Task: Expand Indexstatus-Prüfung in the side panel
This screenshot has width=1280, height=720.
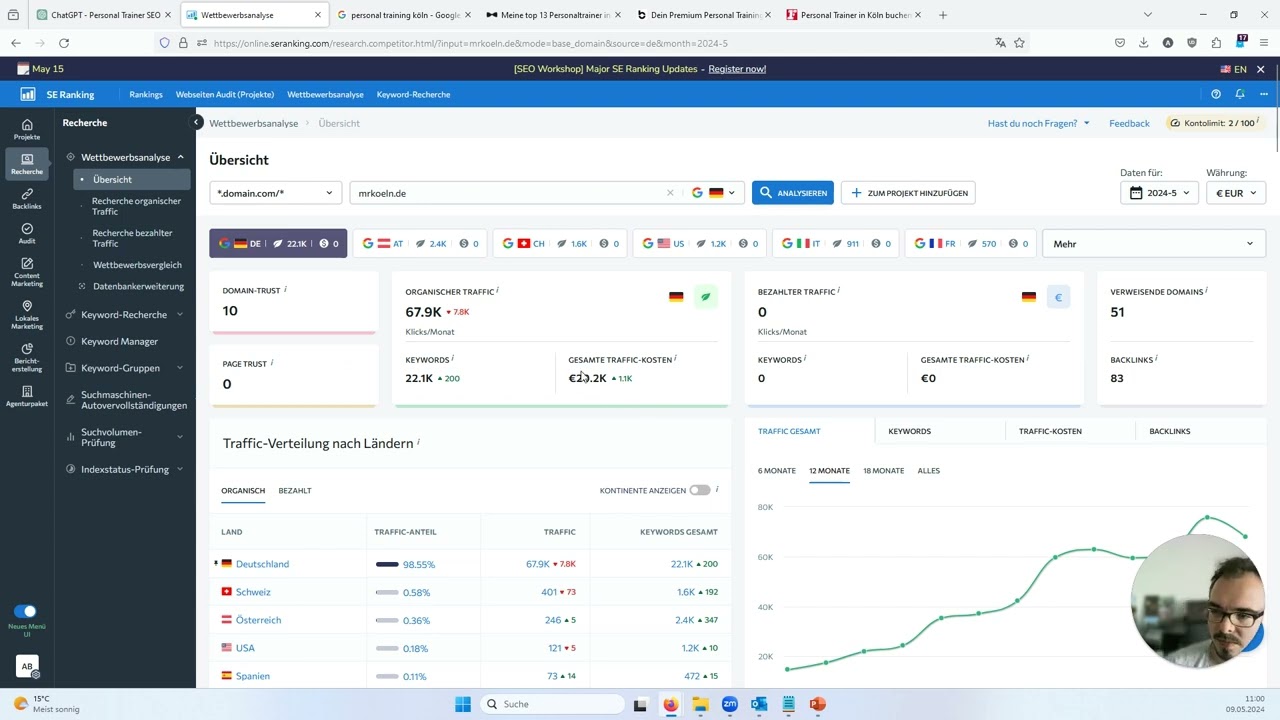Action: [180, 469]
